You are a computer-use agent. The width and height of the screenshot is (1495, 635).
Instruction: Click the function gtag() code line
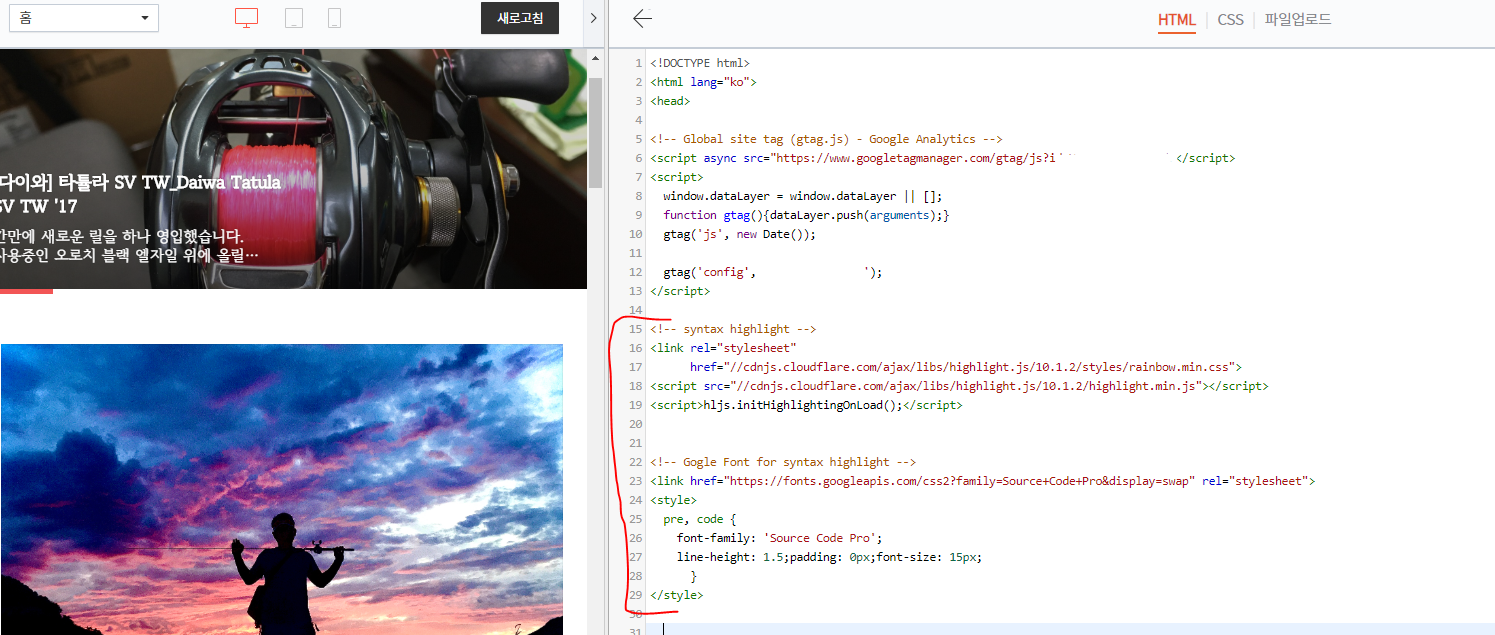(x=806, y=215)
